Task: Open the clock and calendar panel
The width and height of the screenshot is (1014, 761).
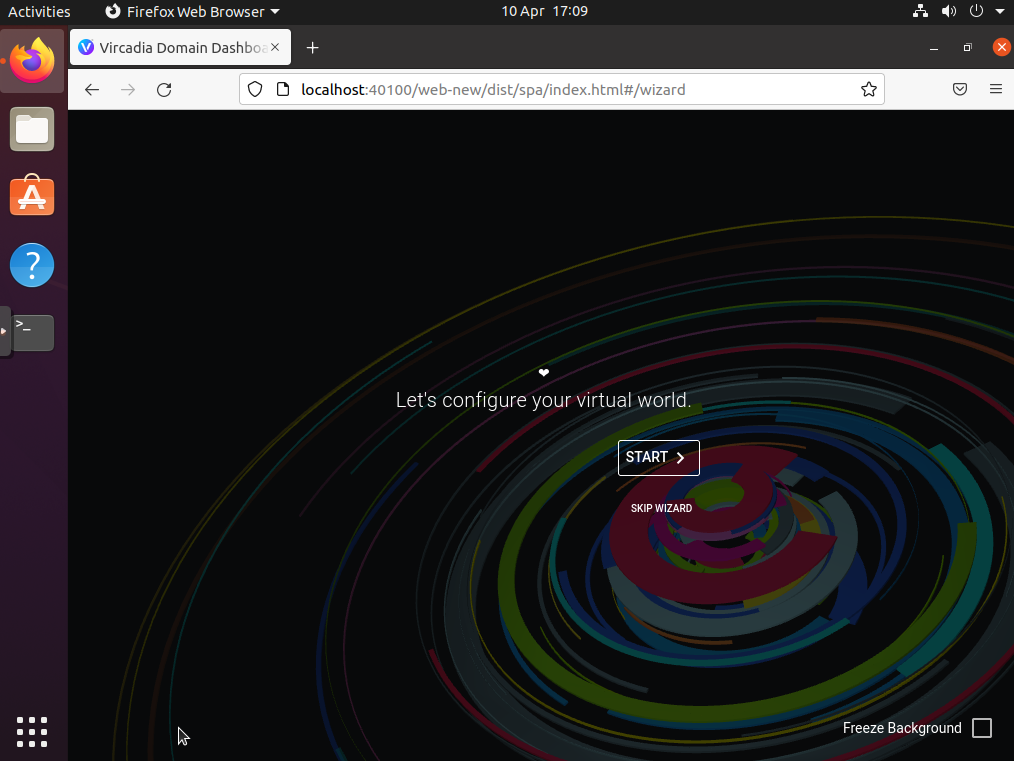Action: [545, 12]
